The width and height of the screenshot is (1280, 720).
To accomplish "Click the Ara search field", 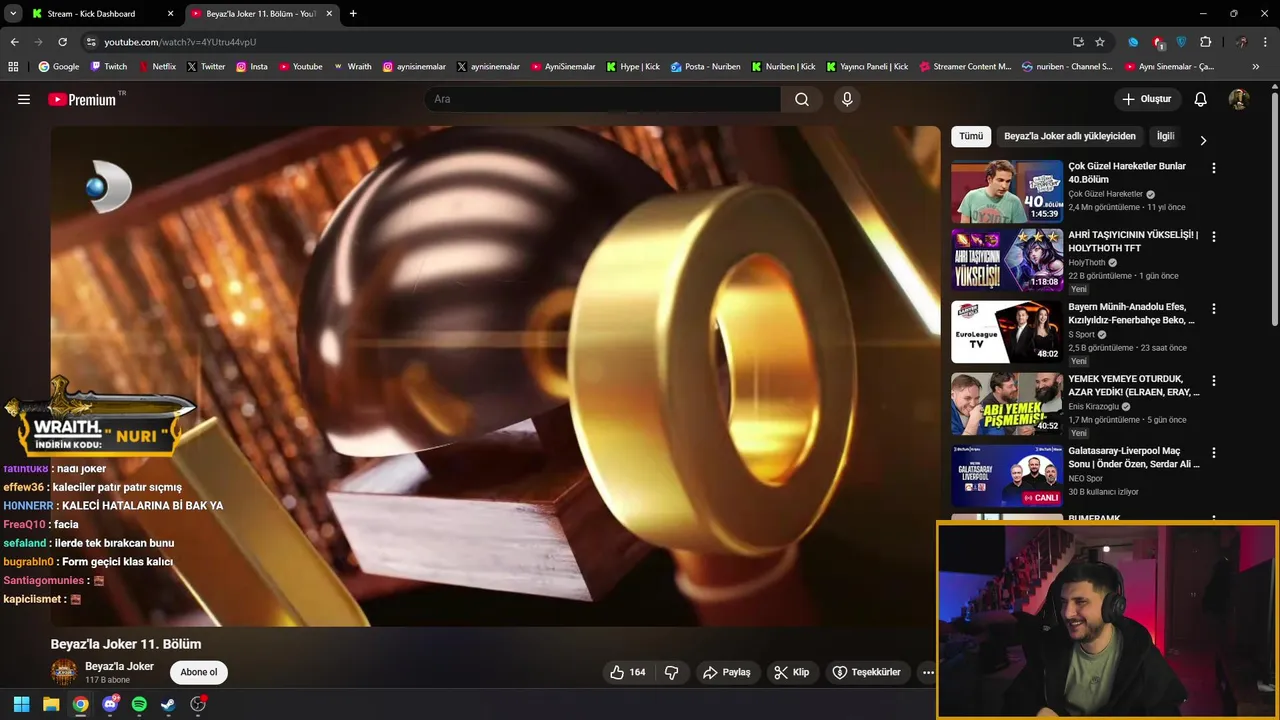I will coord(603,99).
